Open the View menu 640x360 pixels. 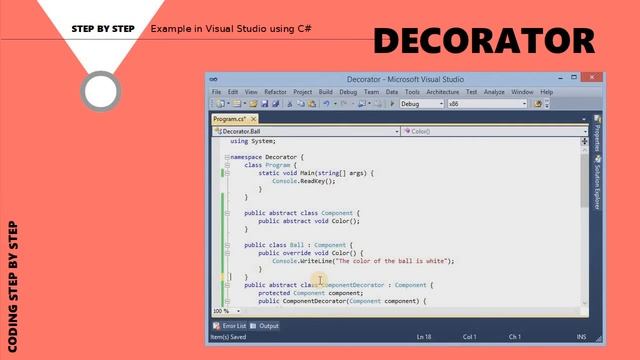pyautogui.click(x=251, y=92)
